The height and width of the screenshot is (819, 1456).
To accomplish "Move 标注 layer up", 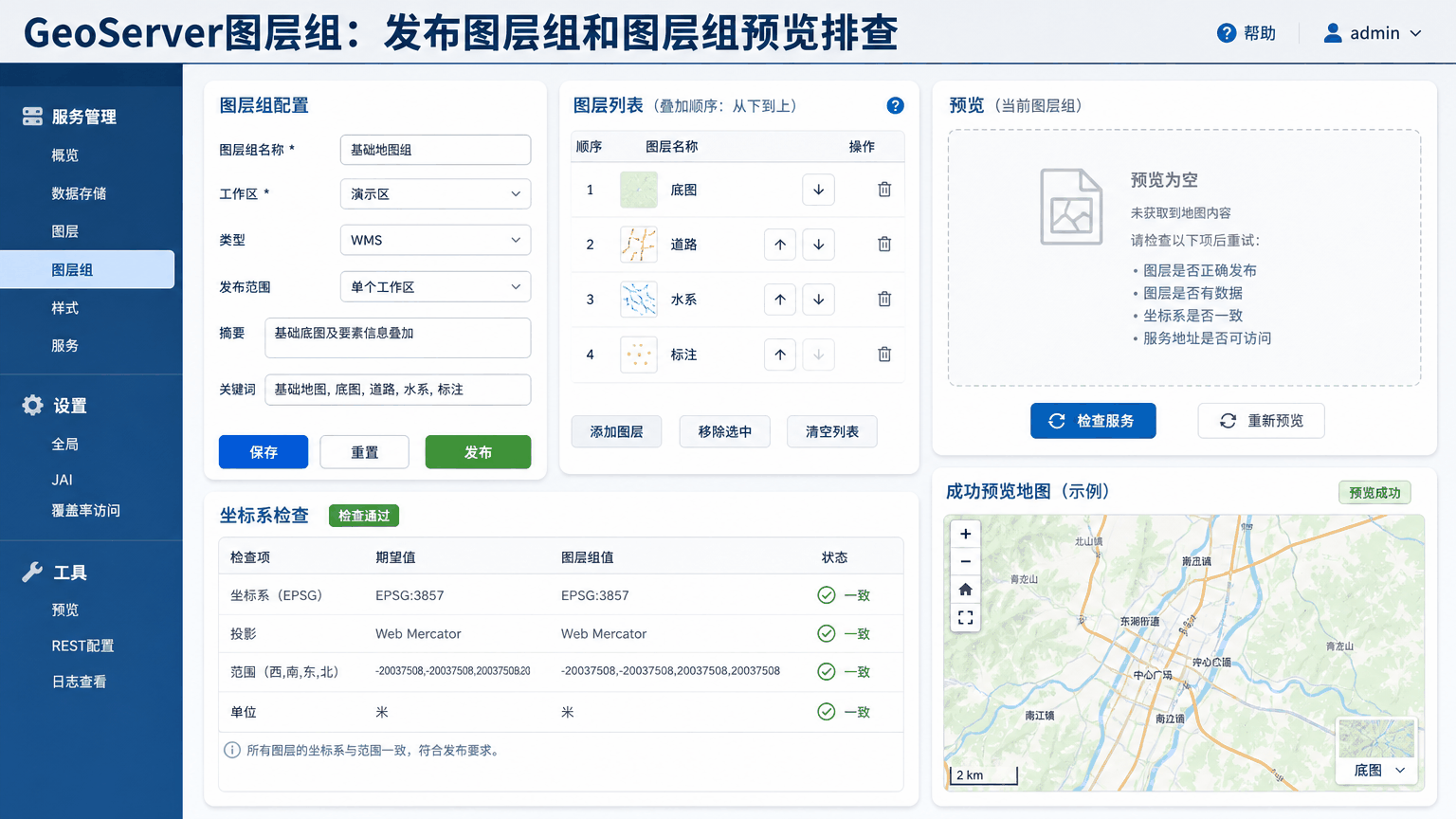I will click(780, 355).
